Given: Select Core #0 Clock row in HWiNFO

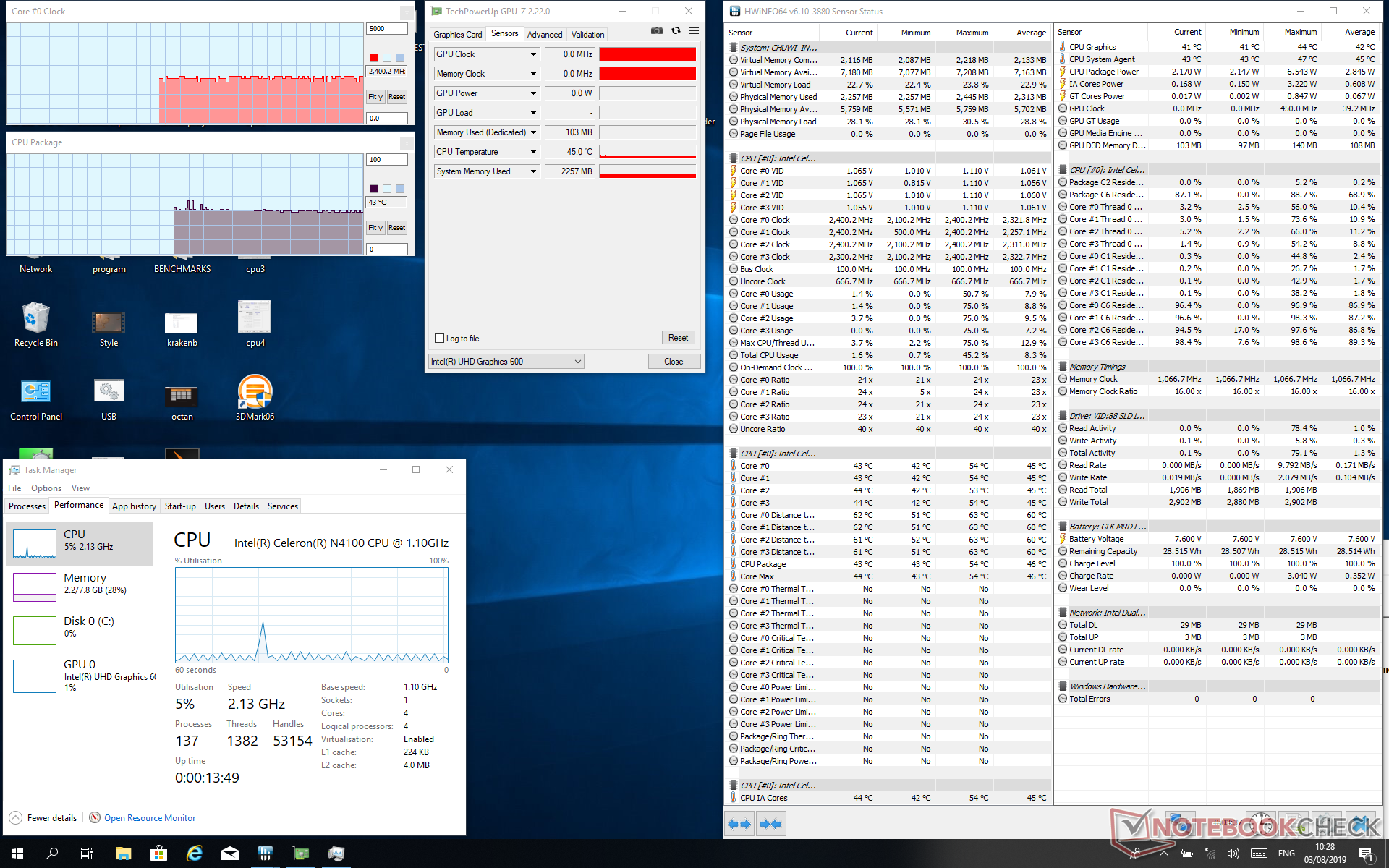Looking at the screenshot, I should click(x=888, y=220).
